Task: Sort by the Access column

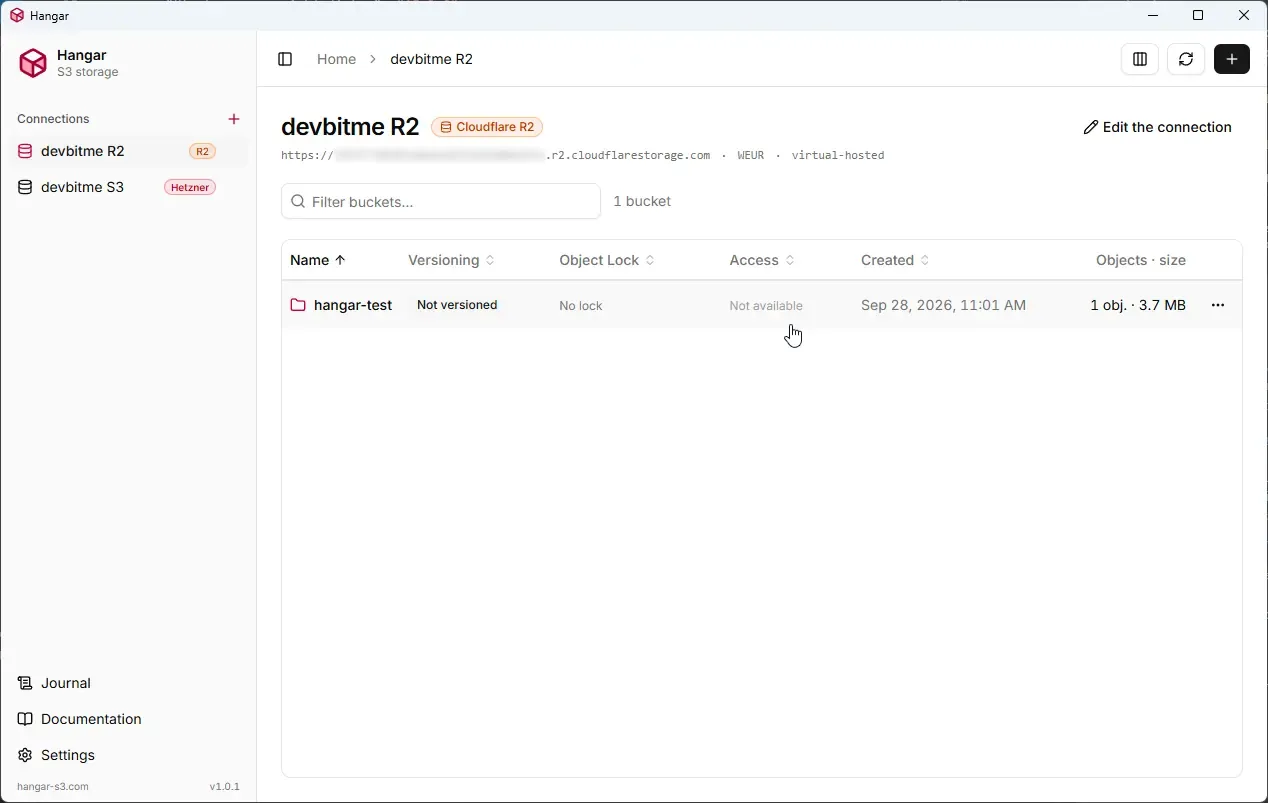Action: (762, 260)
